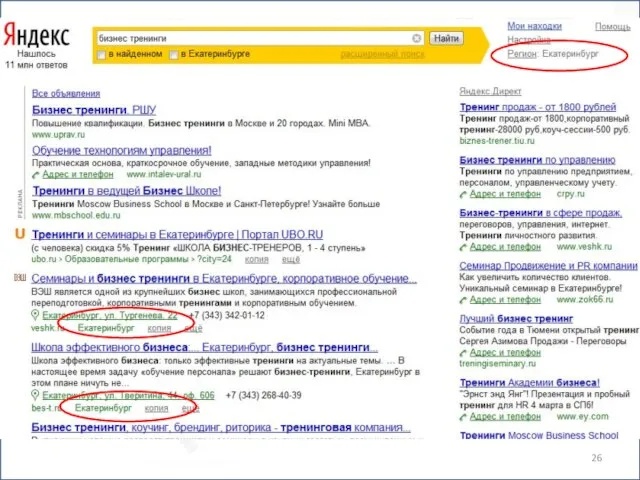
Task: Click the UBO.RU favicon next to the result
Action: click(x=19, y=232)
